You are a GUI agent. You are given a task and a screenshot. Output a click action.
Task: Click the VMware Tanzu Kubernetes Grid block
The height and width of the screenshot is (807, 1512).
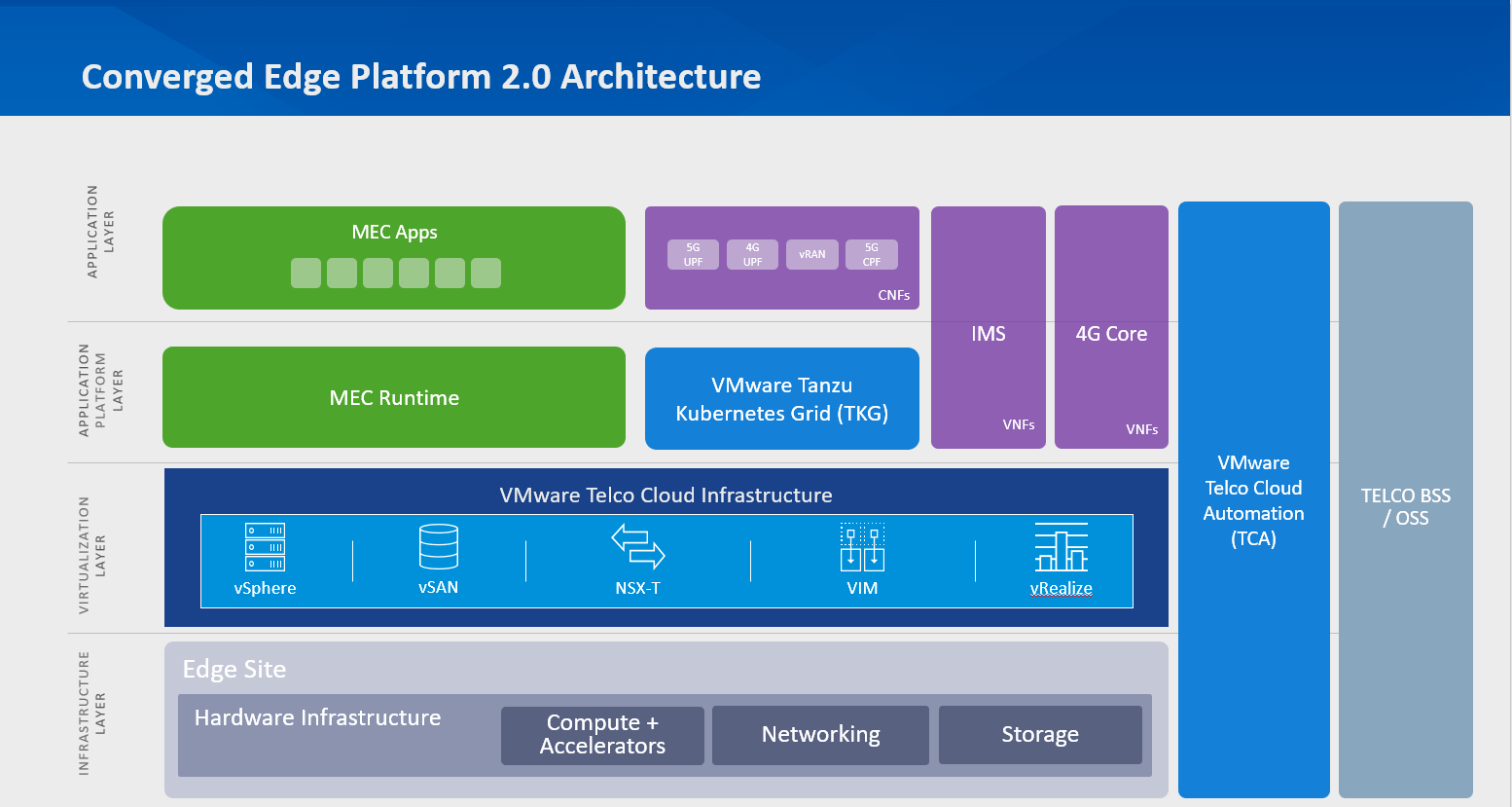[782, 398]
